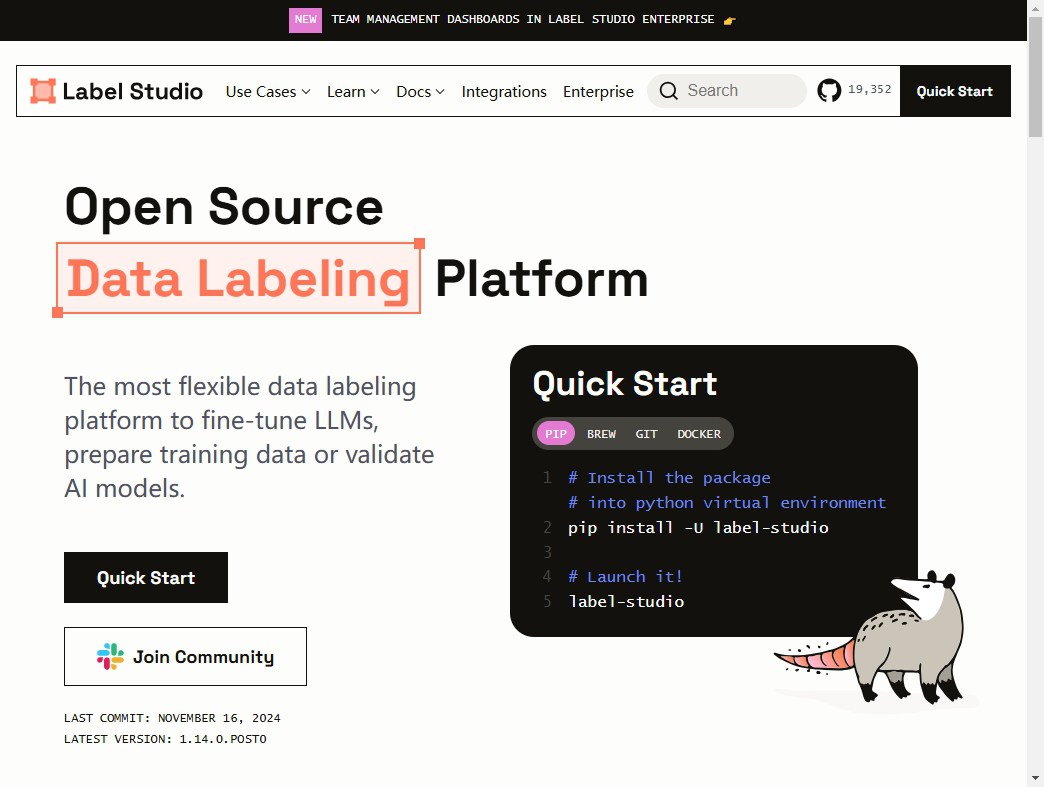Click the NEW badge in announcement banner
This screenshot has width=1044, height=787.
305,20
